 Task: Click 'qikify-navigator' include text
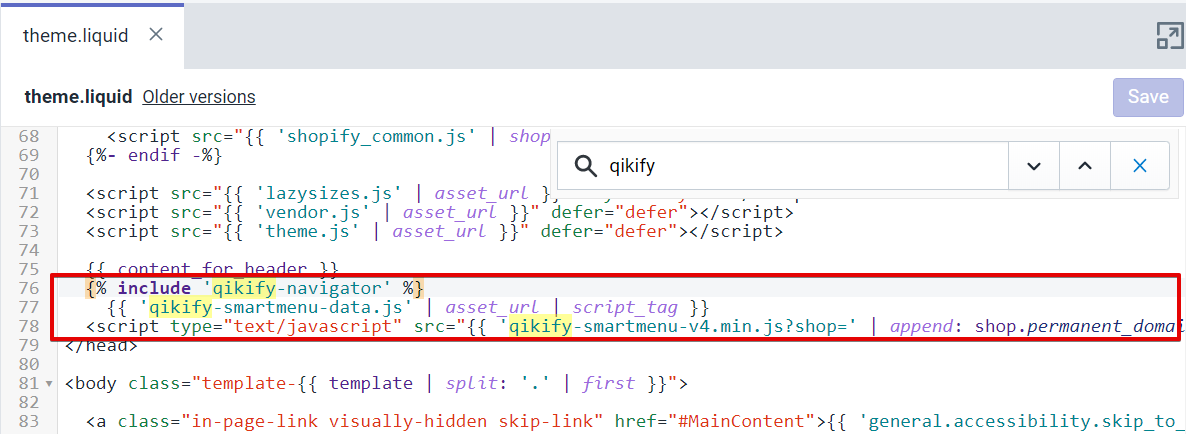pyautogui.click(x=300, y=288)
